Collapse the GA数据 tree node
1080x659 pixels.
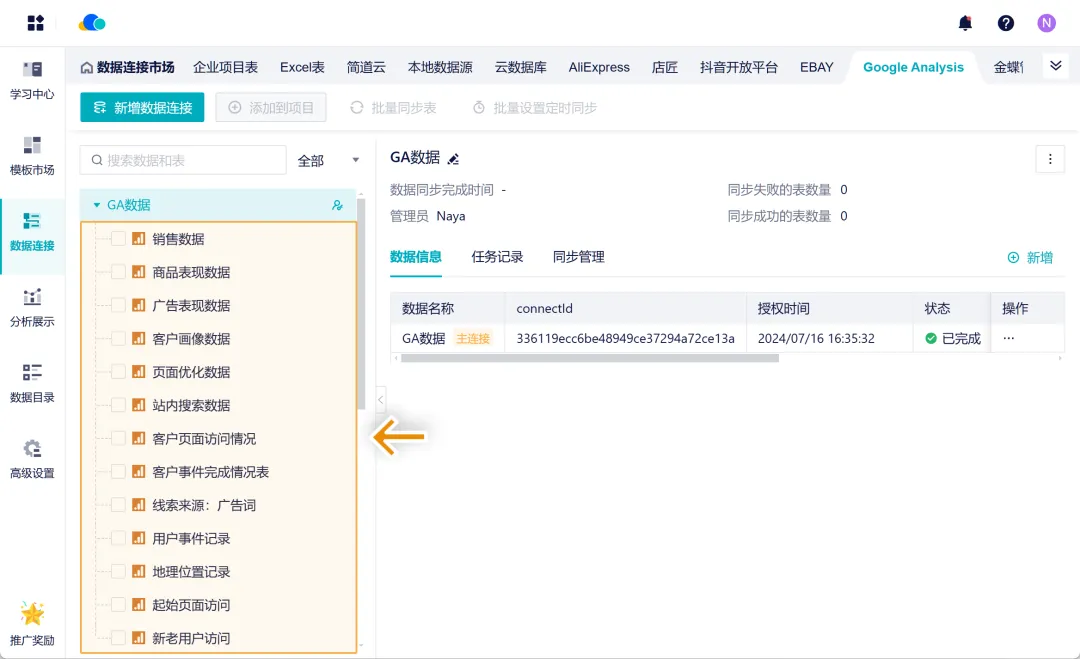(97, 205)
